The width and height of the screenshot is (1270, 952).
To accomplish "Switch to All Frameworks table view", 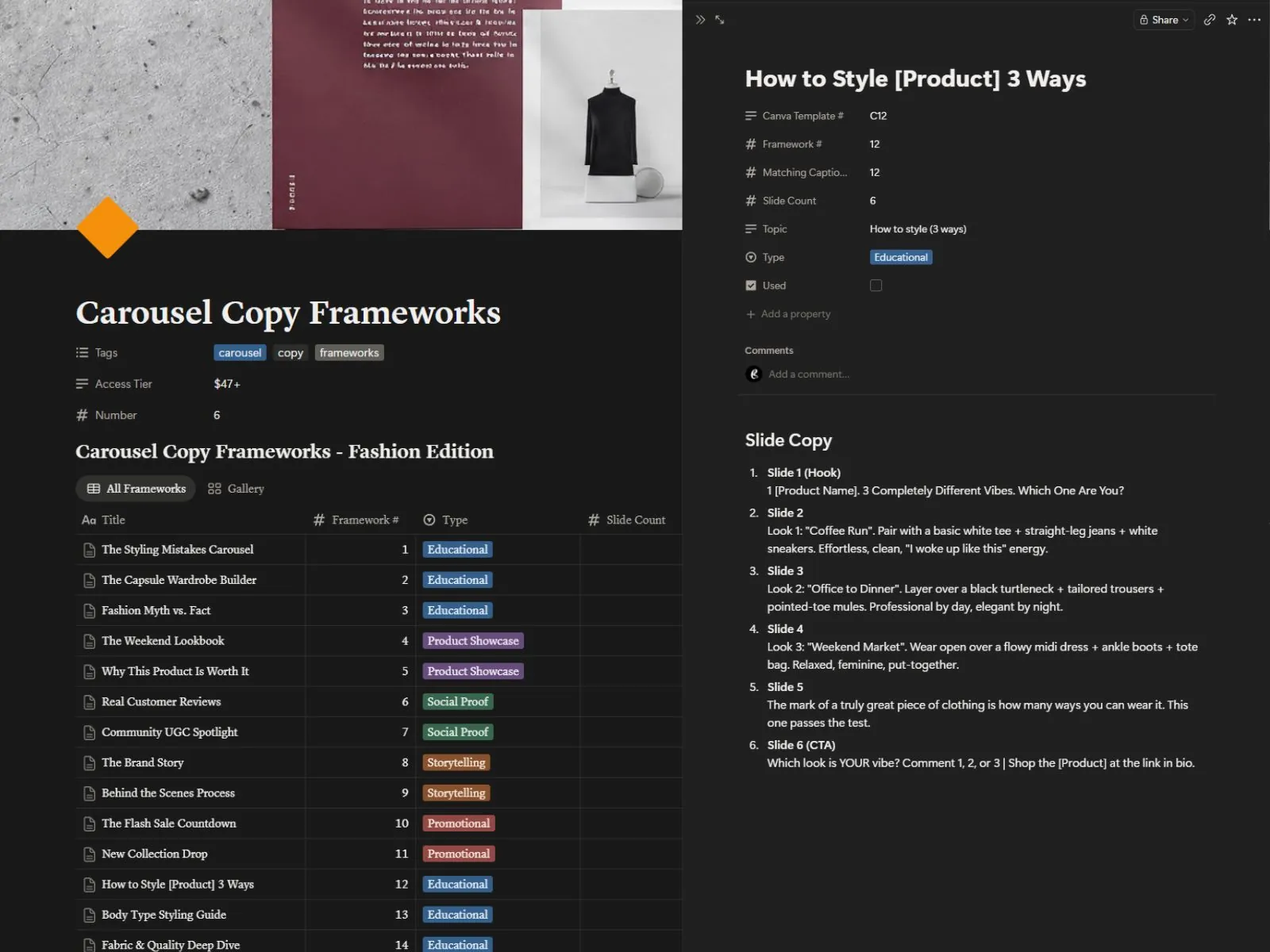I will (137, 489).
